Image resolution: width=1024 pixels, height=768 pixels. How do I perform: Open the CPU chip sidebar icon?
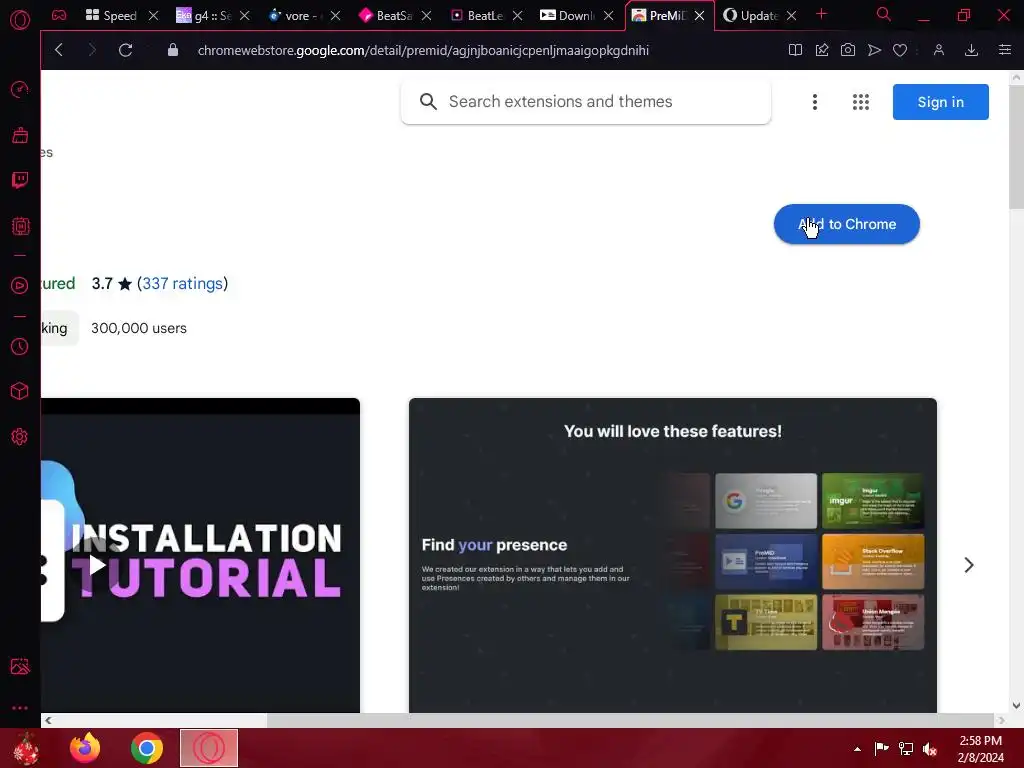(x=20, y=226)
